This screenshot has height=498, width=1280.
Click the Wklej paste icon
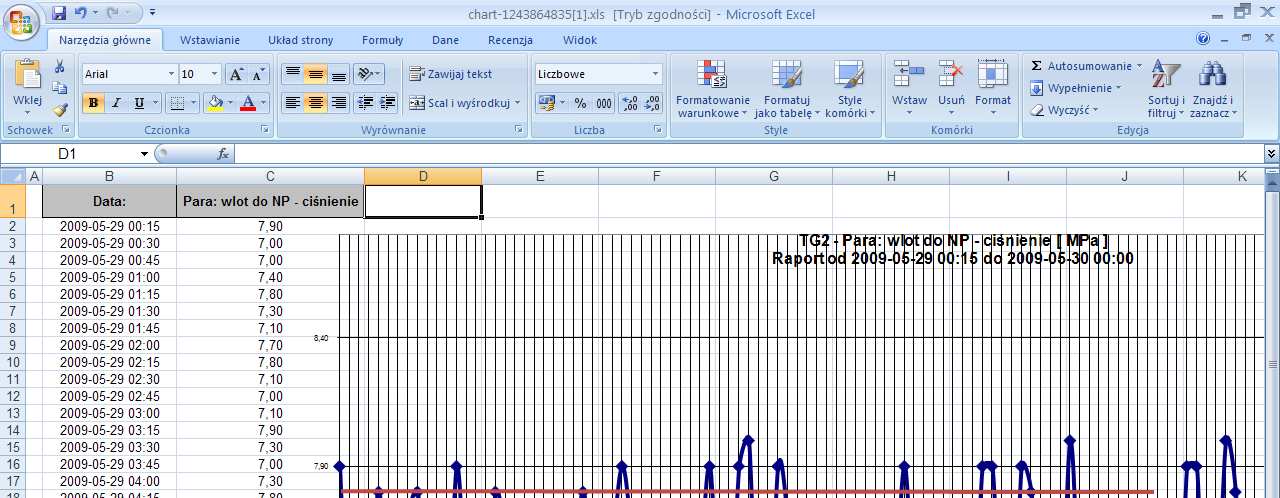tap(27, 75)
